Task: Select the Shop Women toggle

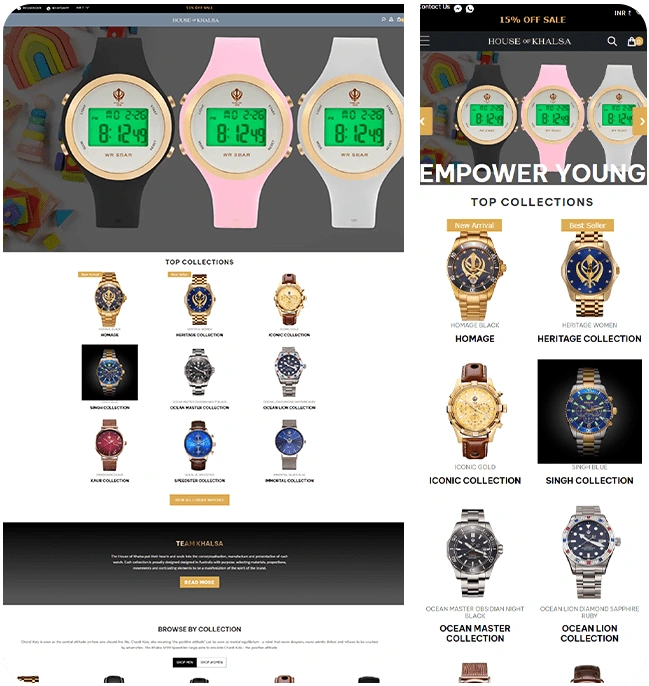Action: [211, 662]
